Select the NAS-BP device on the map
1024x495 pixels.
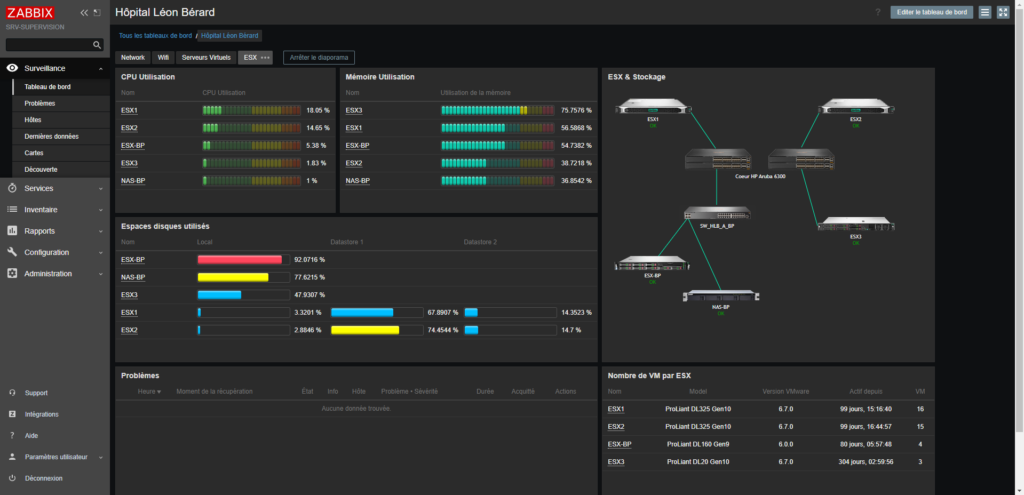tap(720, 297)
